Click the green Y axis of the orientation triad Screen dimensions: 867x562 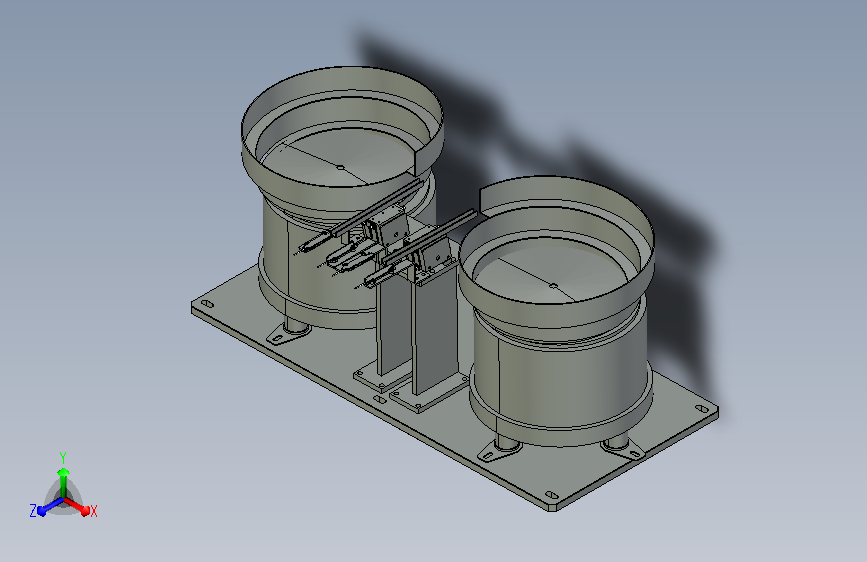click(x=63, y=482)
